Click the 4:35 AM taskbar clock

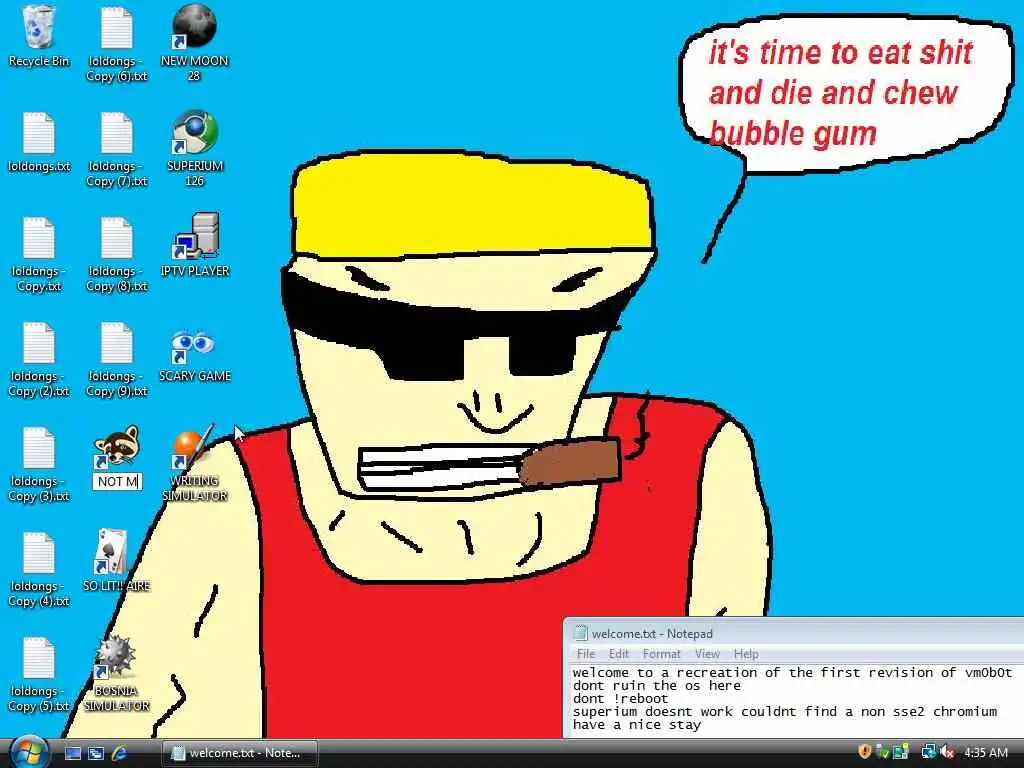tap(985, 752)
